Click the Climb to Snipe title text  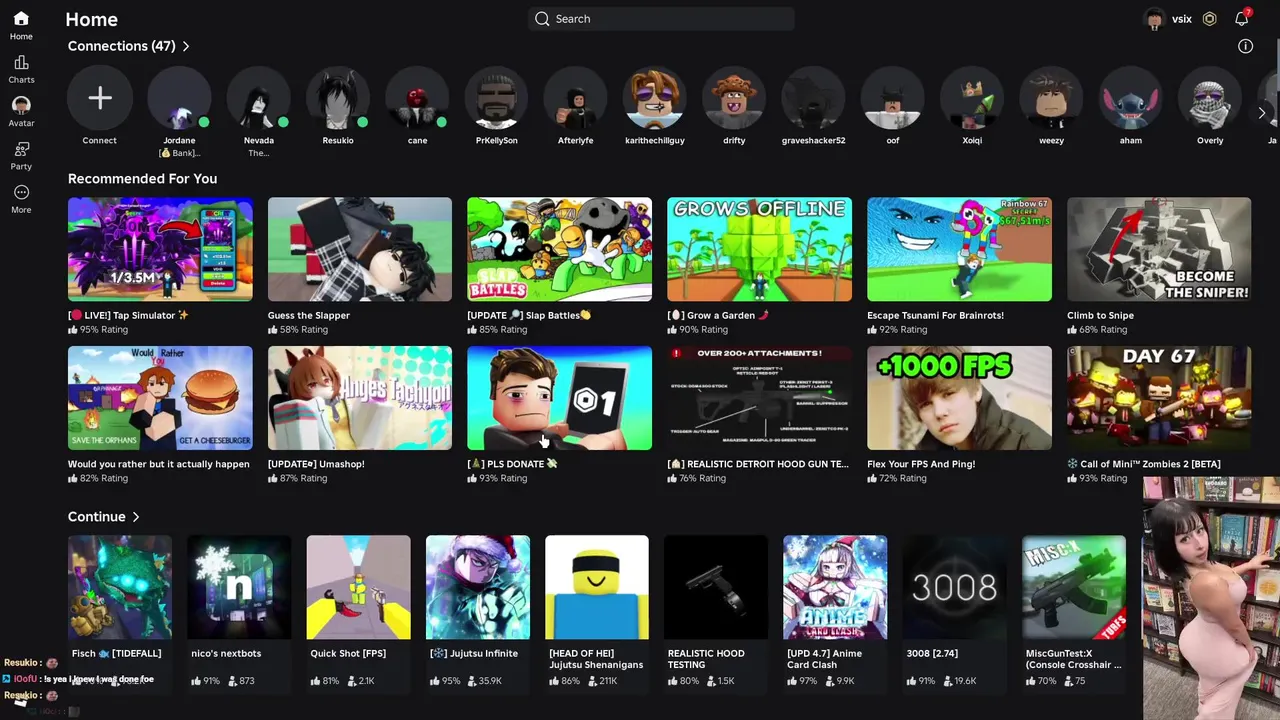coord(1100,315)
